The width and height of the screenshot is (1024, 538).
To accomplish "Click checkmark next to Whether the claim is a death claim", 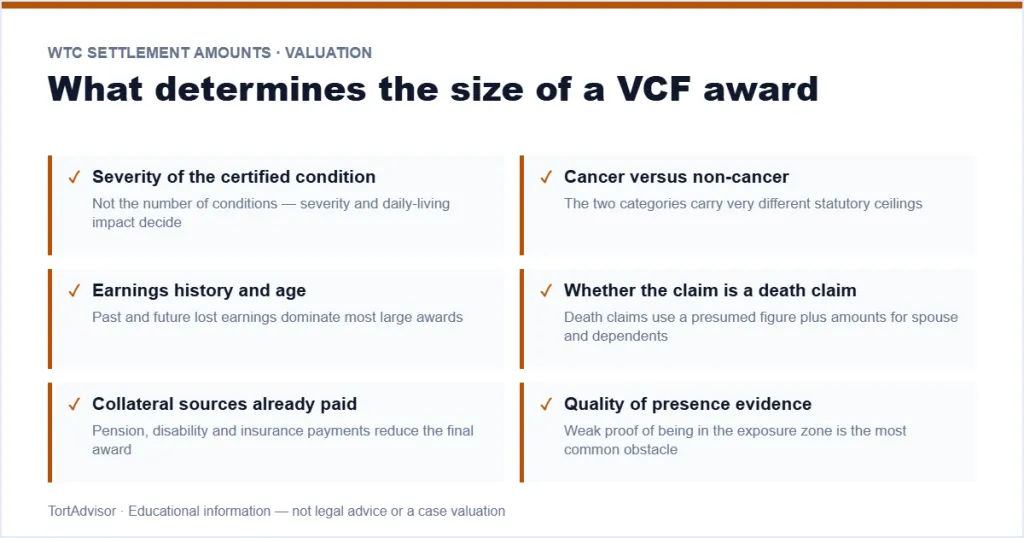I will tap(546, 291).
